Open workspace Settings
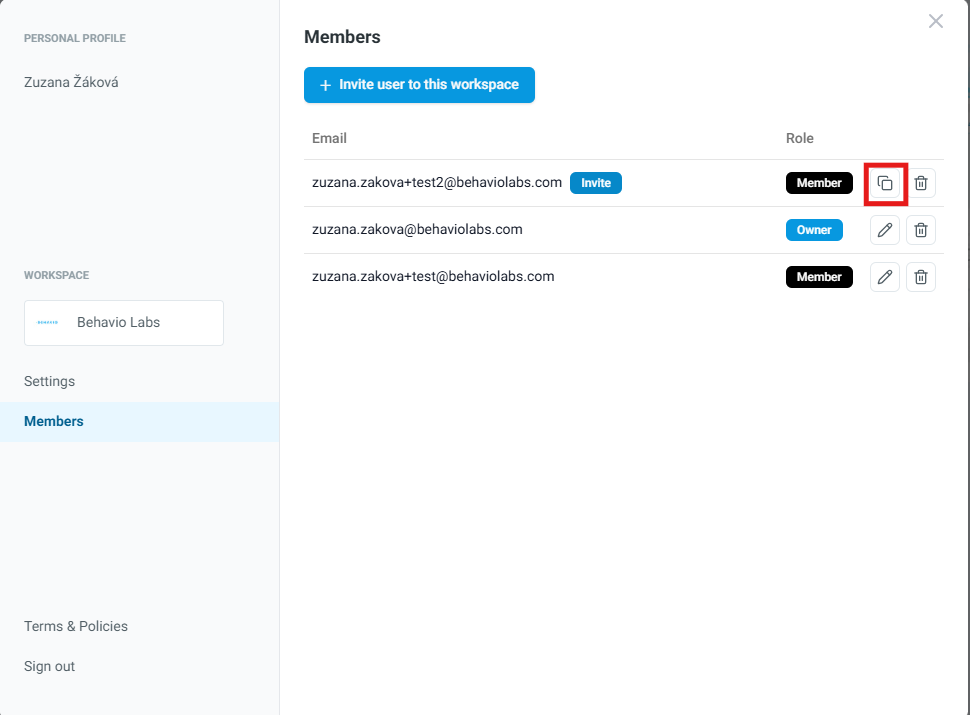The image size is (970, 715). click(49, 381)
